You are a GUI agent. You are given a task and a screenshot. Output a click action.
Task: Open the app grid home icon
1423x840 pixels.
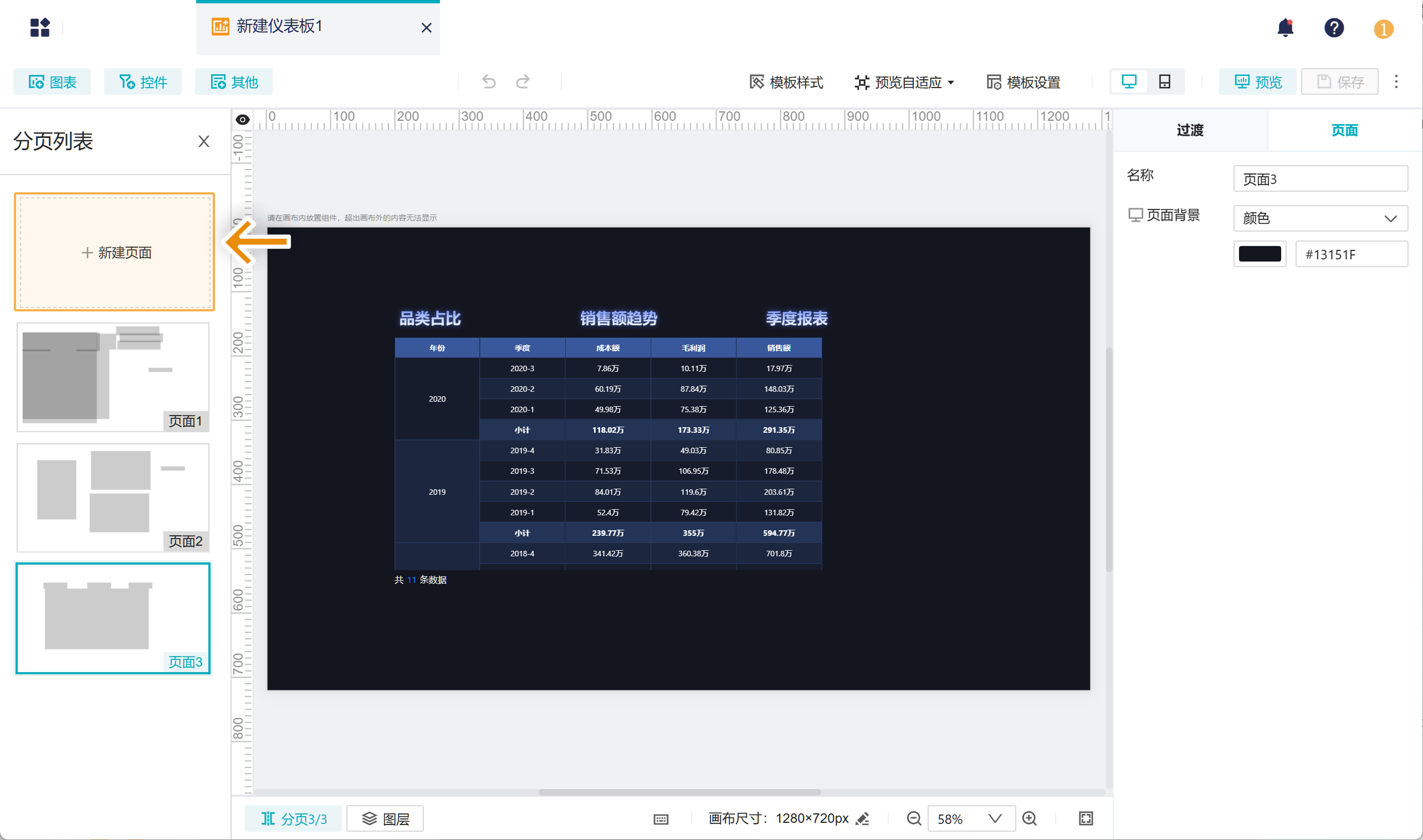(x=40, y=28)
